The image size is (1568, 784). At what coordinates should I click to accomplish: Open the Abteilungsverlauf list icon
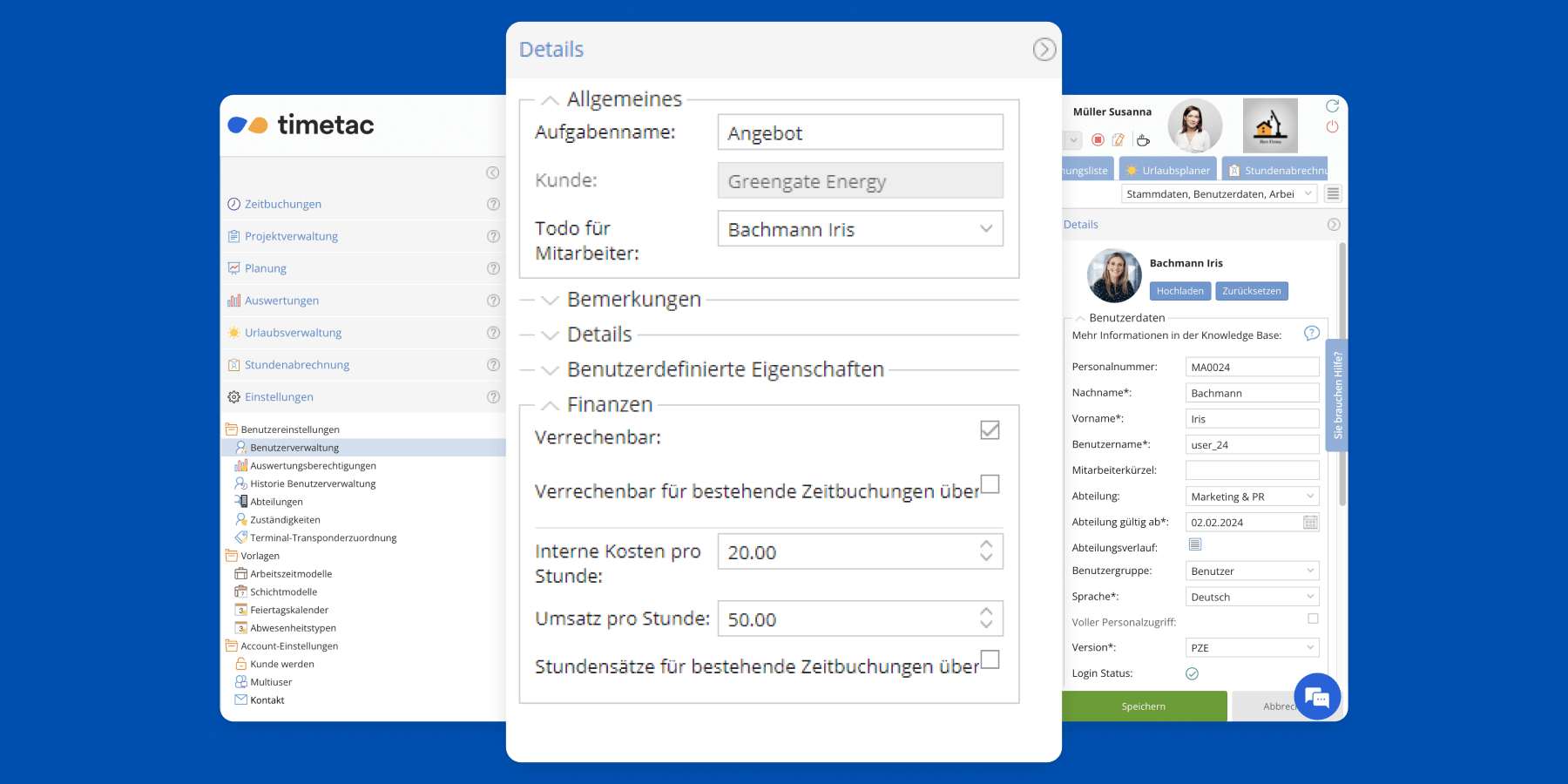(x=1195, y=545)
